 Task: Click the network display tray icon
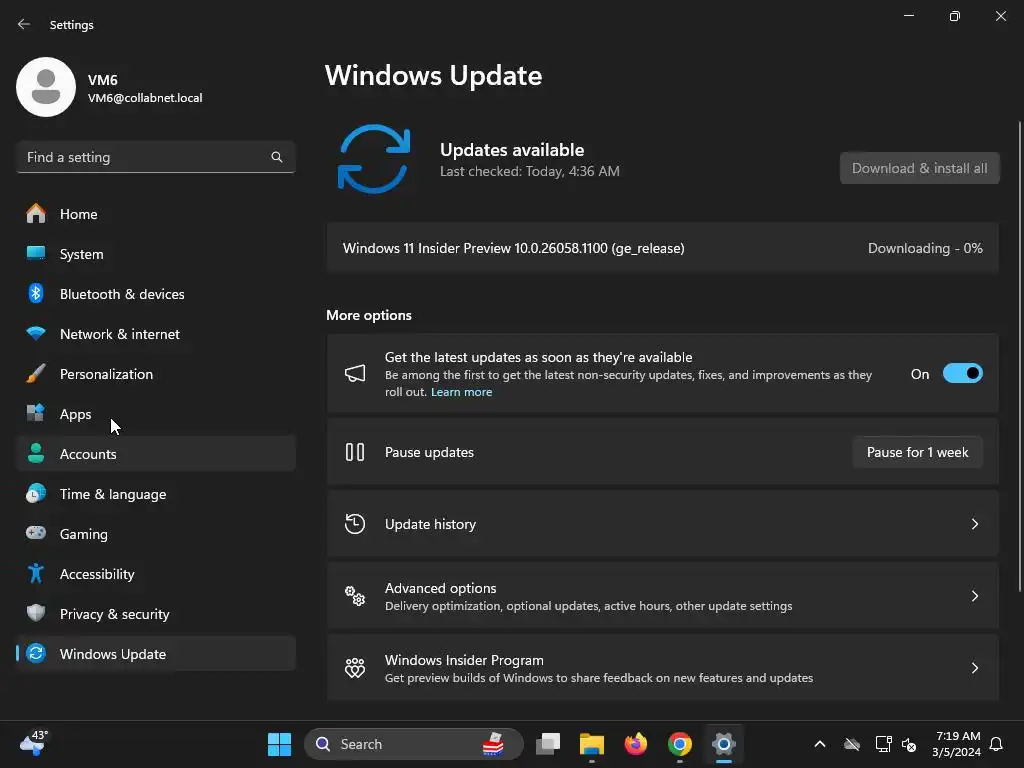tap(883, 744)
